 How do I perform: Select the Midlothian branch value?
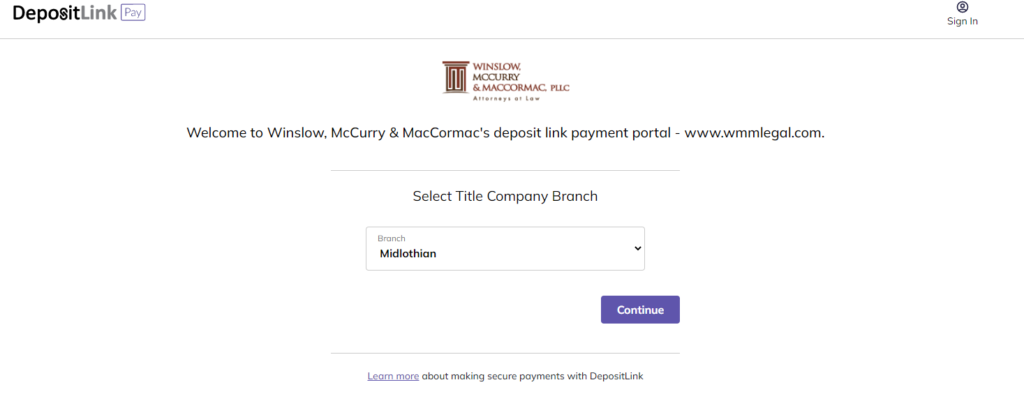point(408,254)
